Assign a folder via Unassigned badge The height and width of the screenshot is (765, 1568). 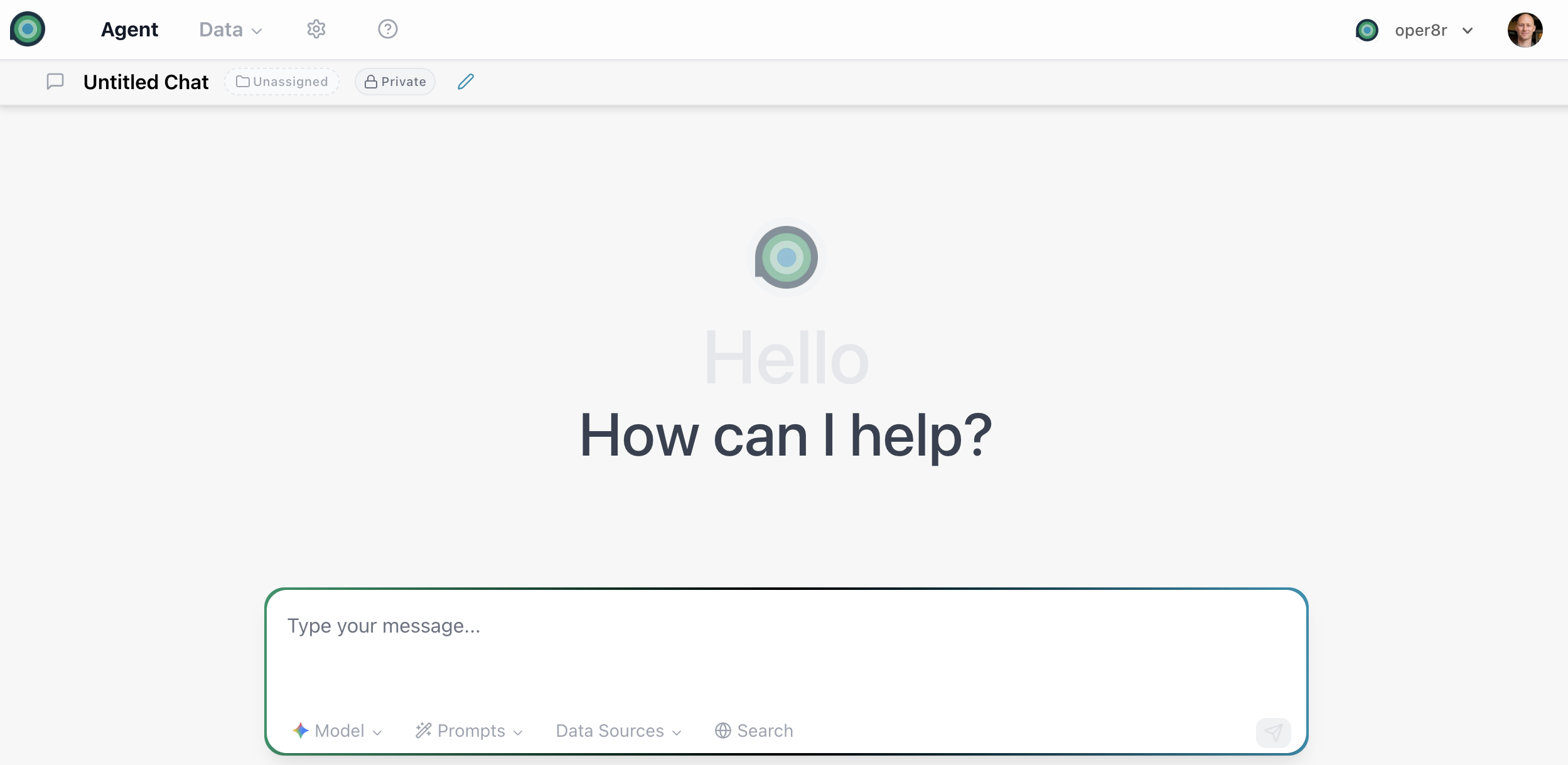tap(282, 82)
